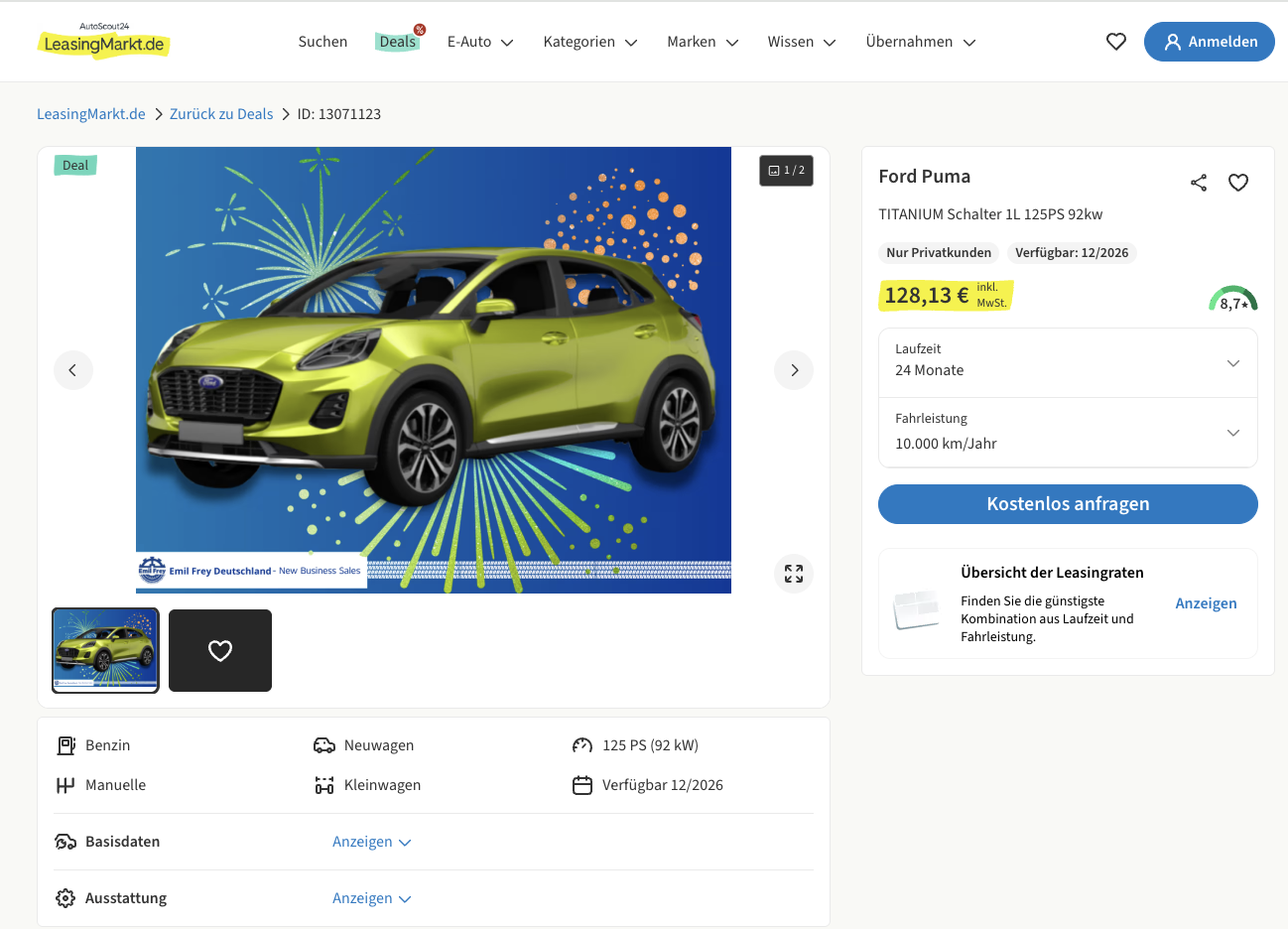
Task: Go to Suchen in navigation
Action: tap(322, 42)
